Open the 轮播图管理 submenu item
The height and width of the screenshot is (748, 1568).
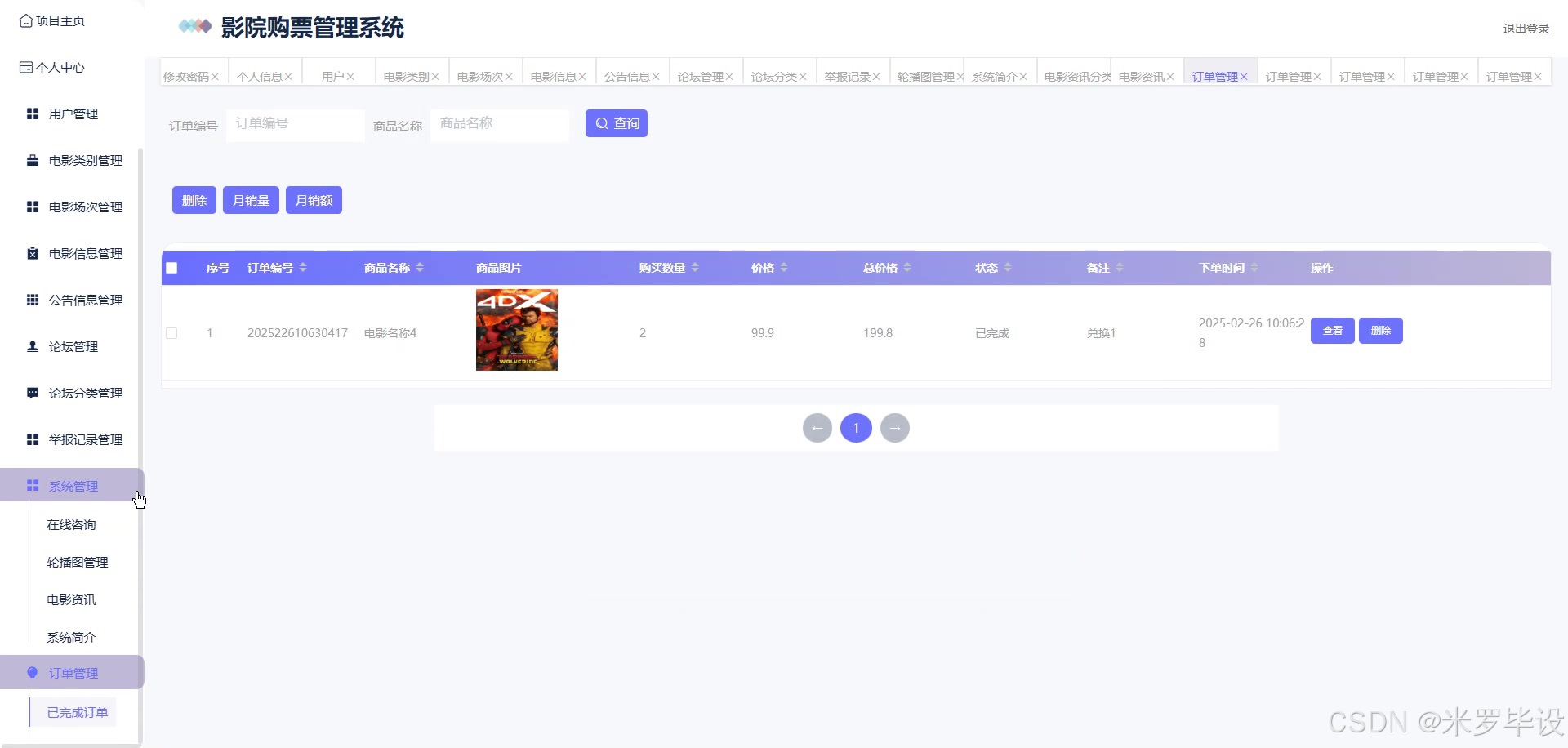pos(78,563)
